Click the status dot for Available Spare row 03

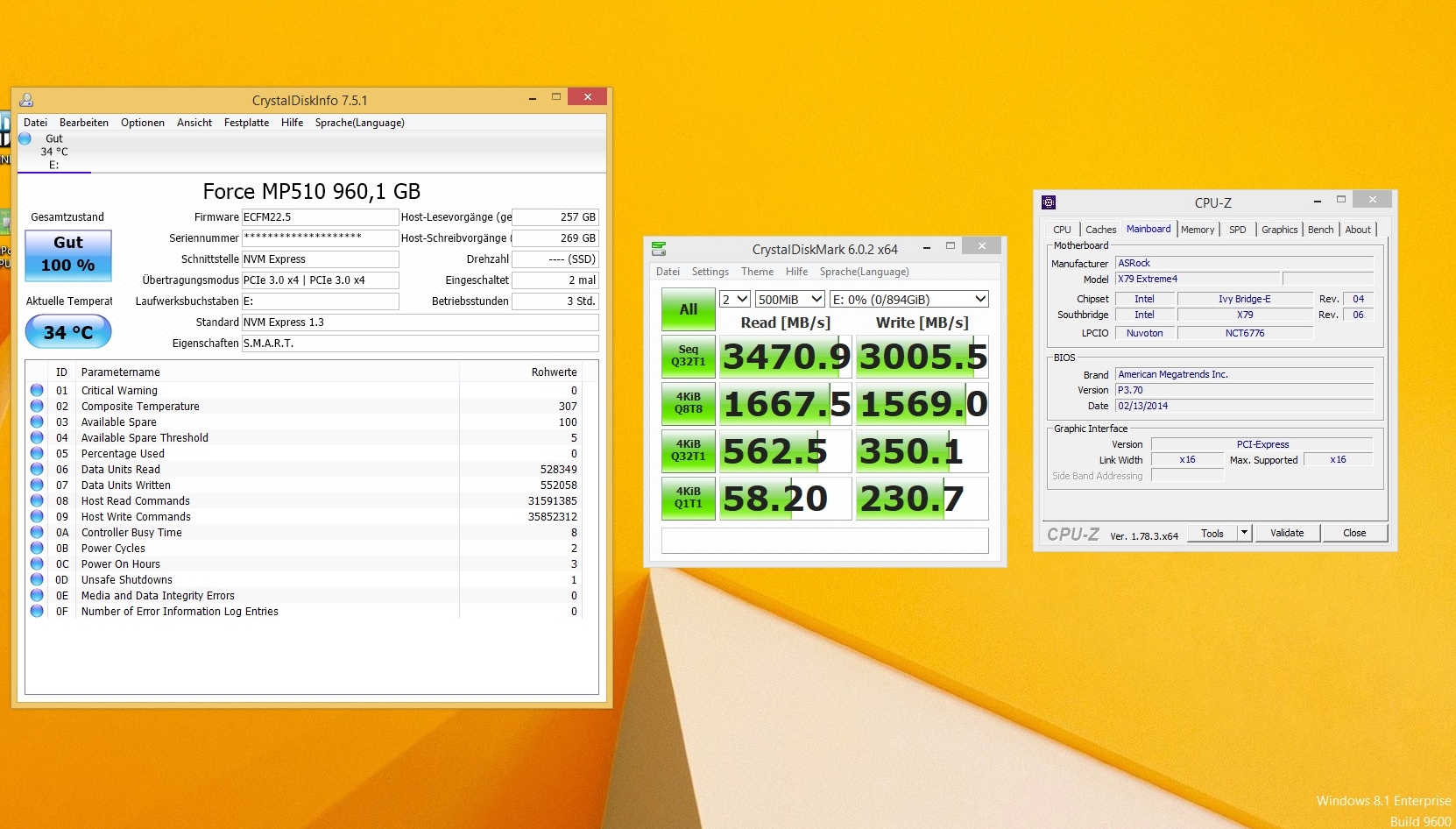coord(37,422)
